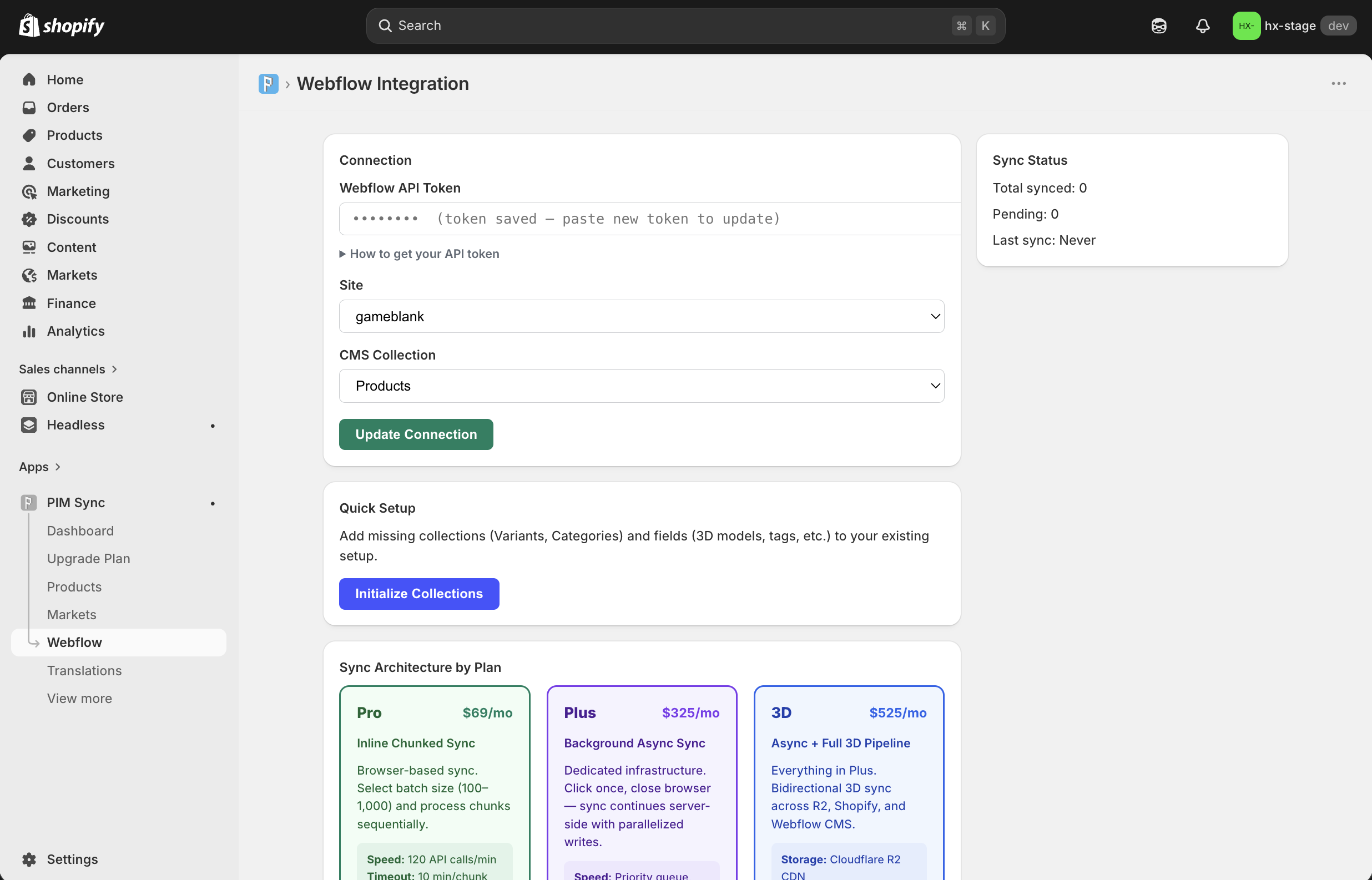
Task: Select Webflow in PIM Sync menu
Action: [x=118, y=643]
